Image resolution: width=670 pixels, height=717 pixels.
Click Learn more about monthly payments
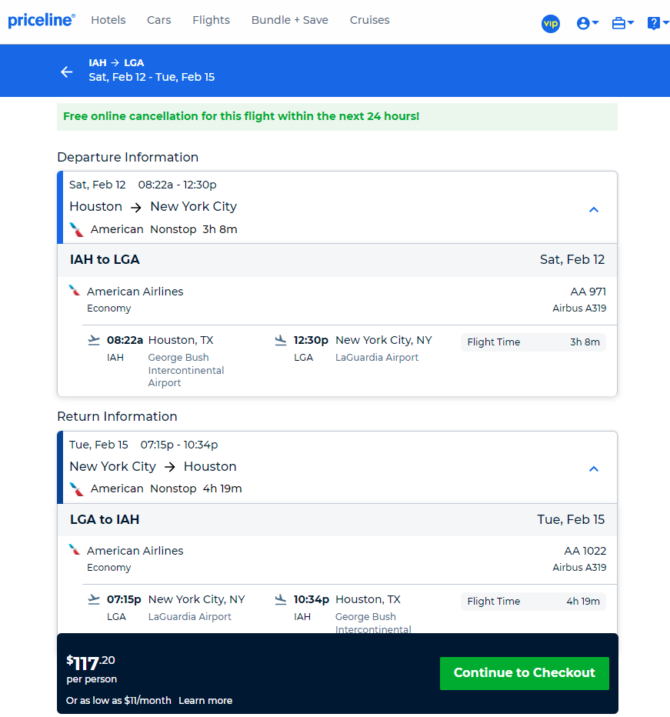(205, 701)
